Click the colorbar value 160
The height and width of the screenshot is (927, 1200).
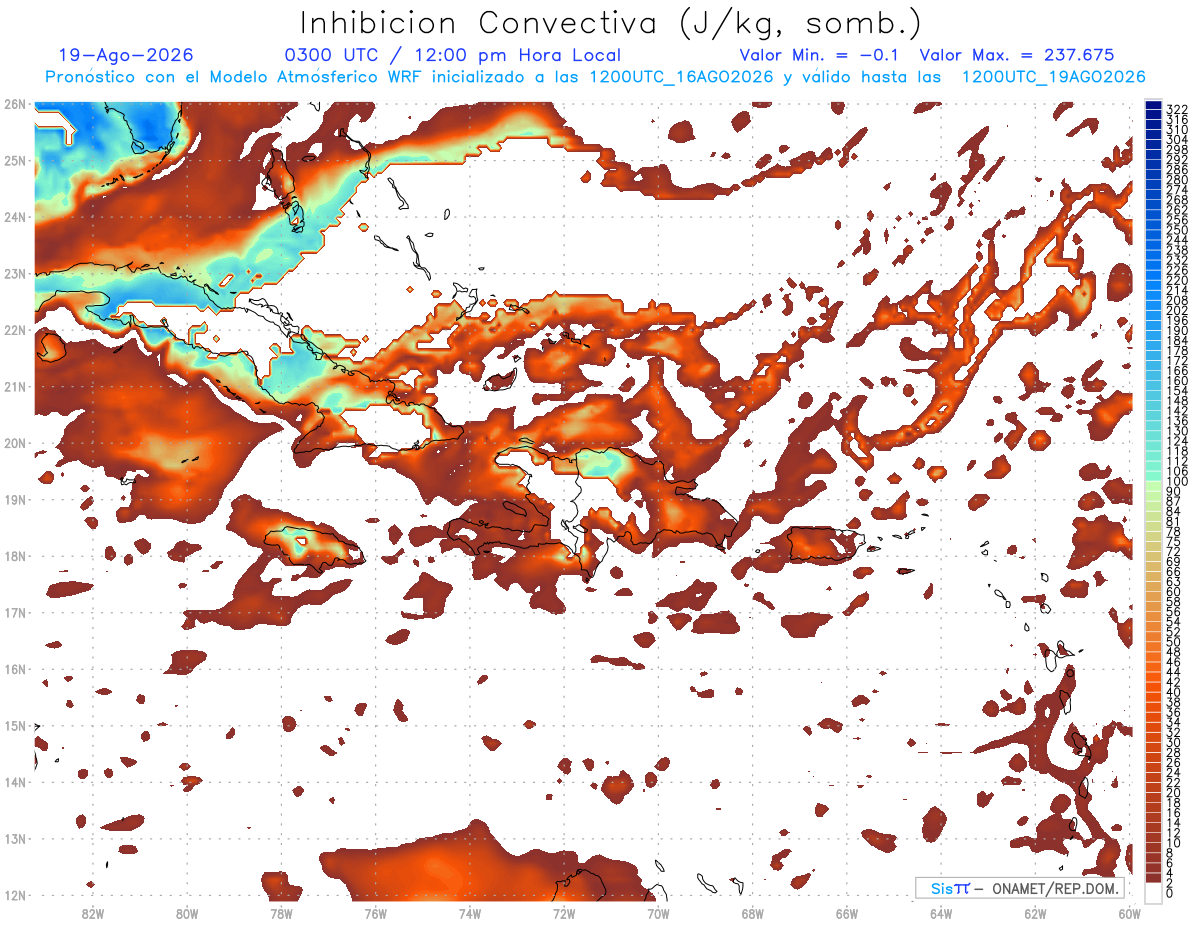coord(1177,381)
